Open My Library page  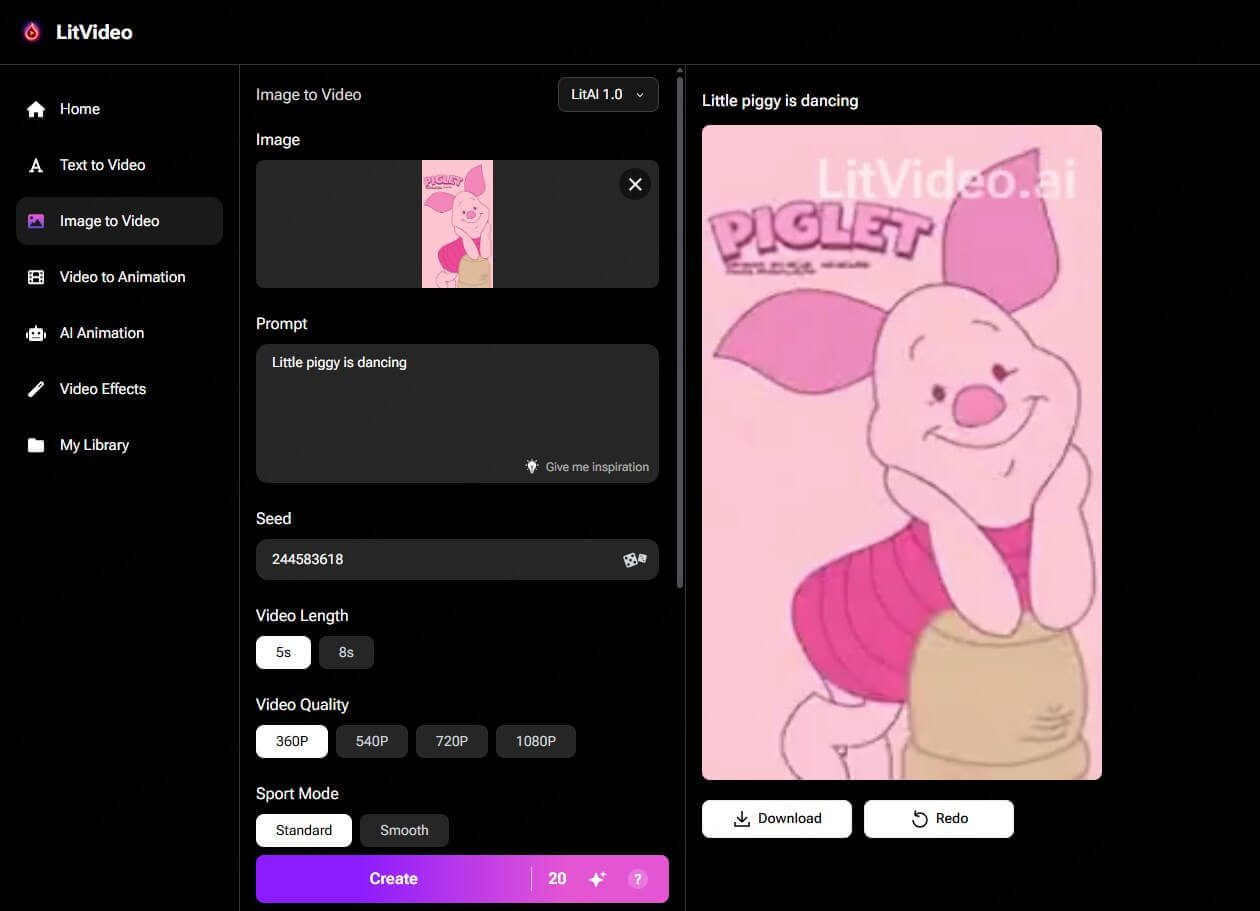[x=119, y=445]
